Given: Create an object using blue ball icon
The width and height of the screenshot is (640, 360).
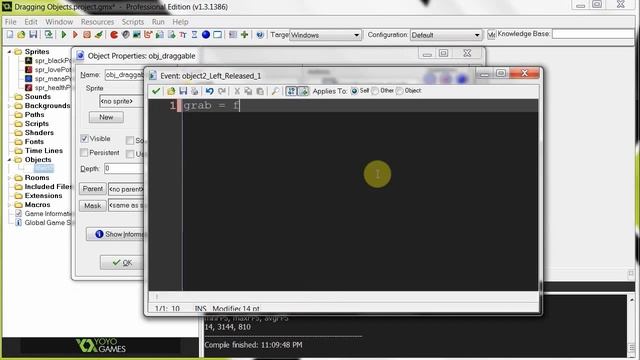Looking at the screenshot, I should [x=206, y=35].
